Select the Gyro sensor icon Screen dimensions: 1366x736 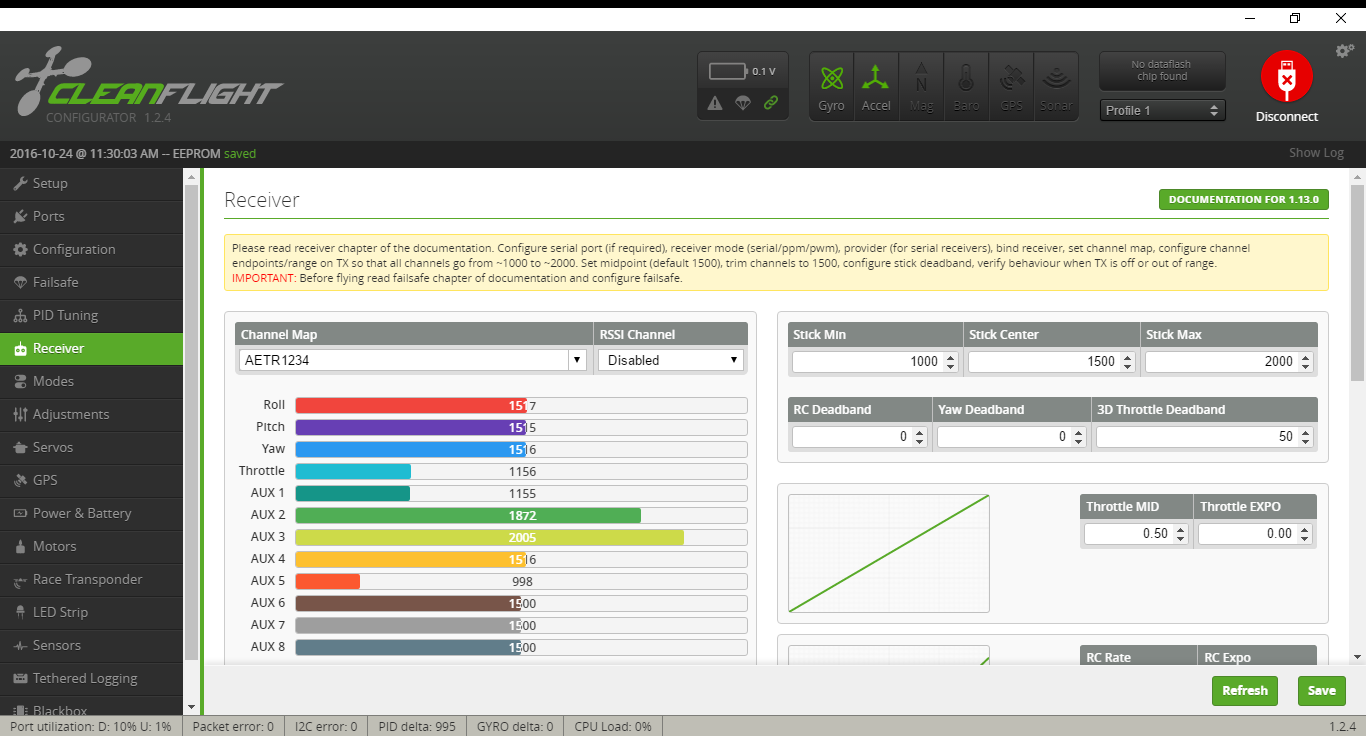(x=831, y=85)
